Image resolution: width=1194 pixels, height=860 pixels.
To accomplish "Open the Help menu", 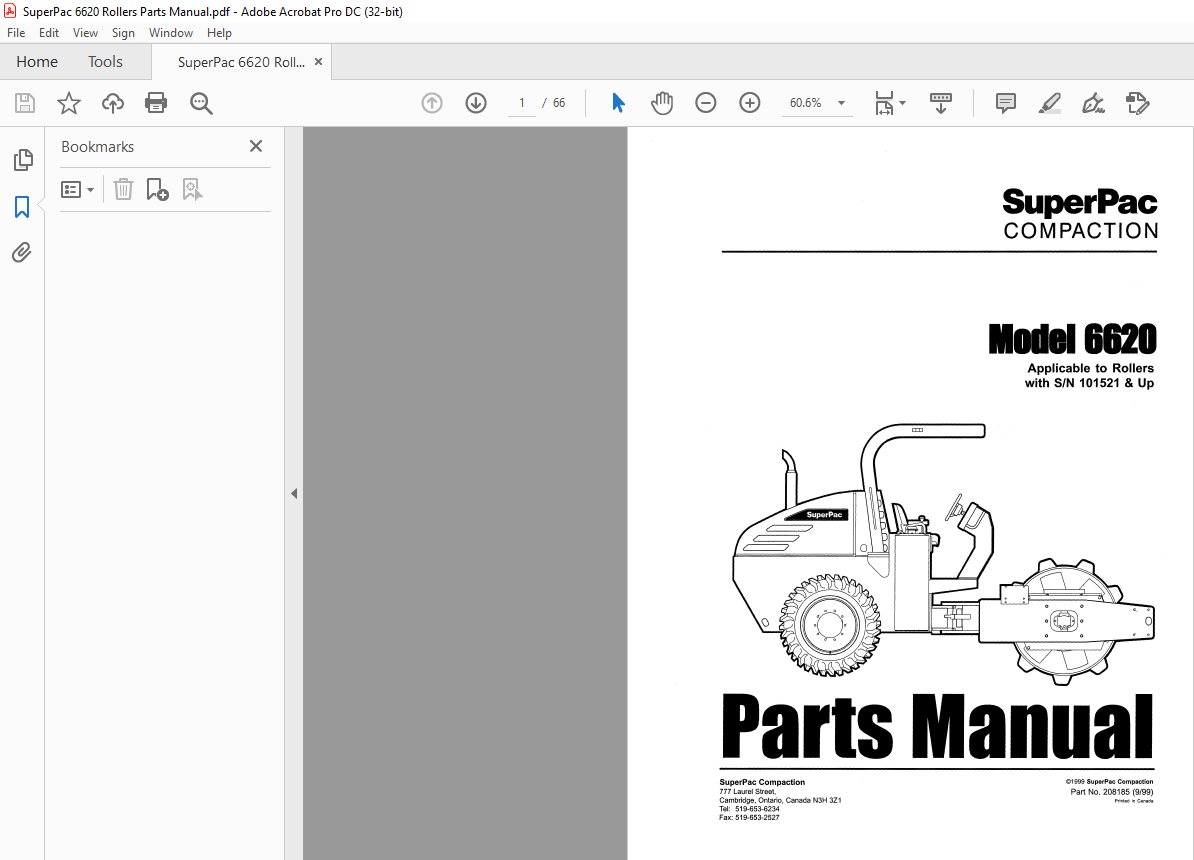I will pos(219,33).
